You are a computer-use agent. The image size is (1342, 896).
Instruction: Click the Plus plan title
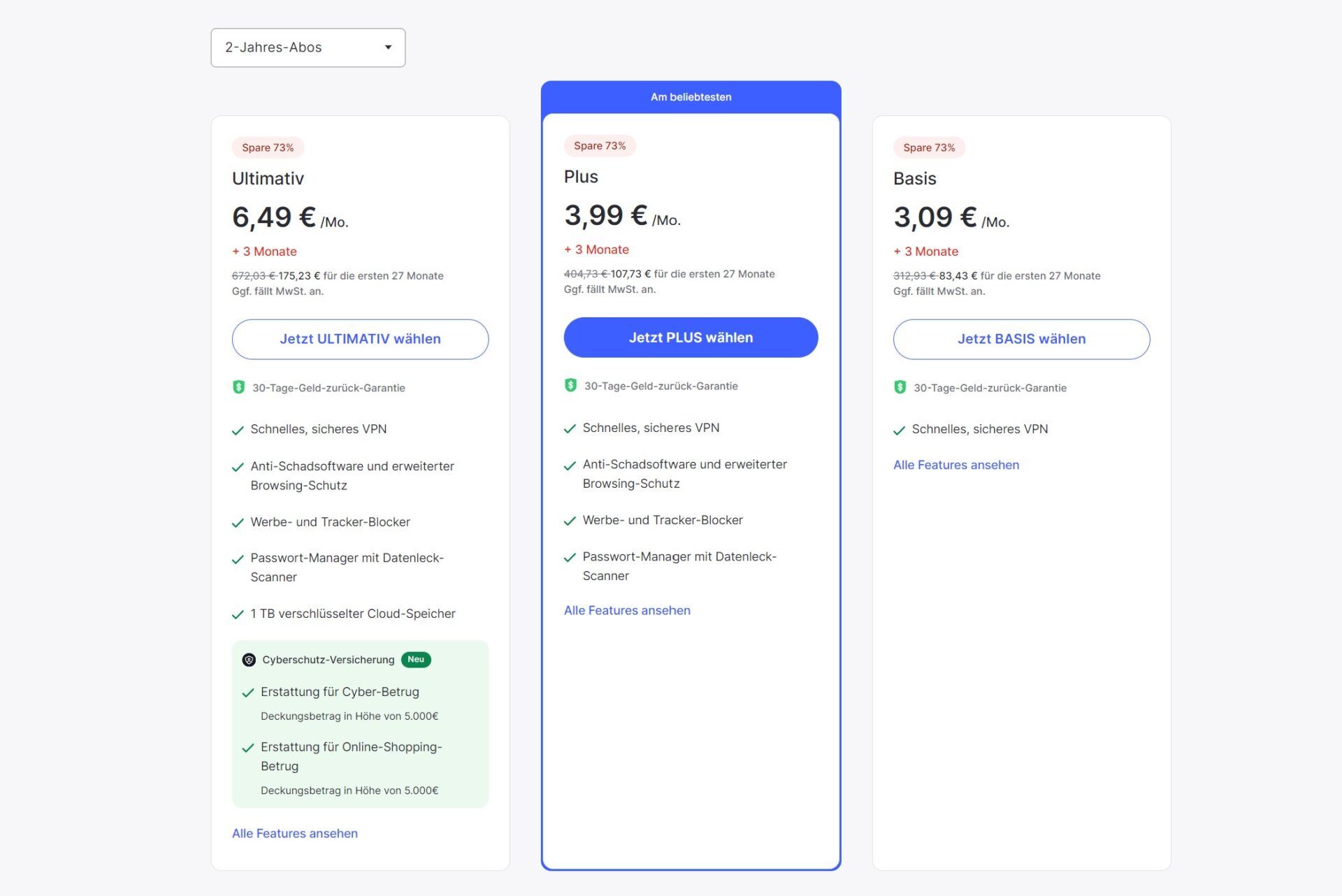[581, 177]
